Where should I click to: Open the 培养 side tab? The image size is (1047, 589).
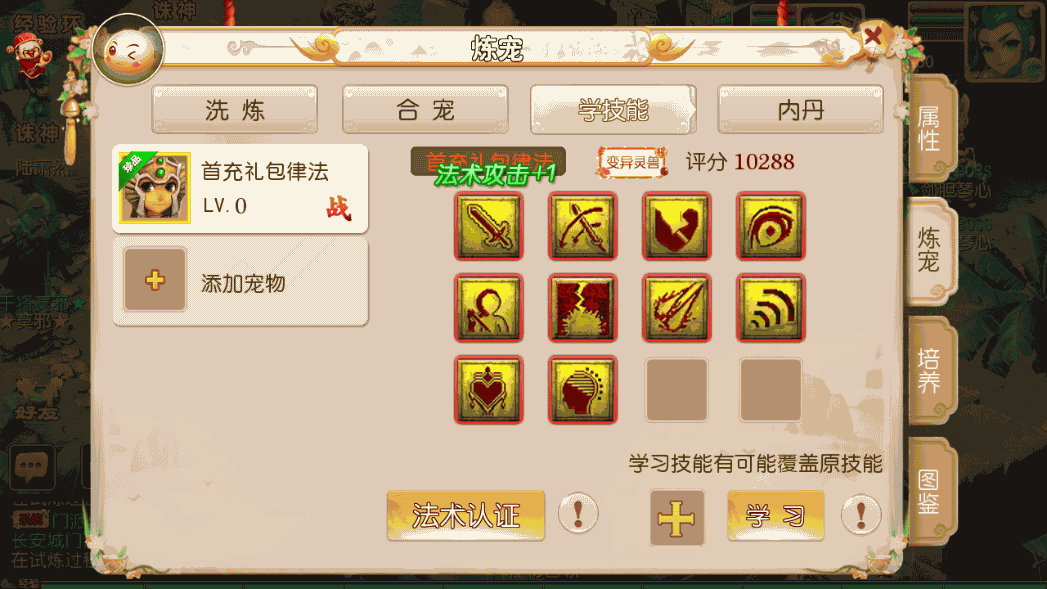coord(931,371)
